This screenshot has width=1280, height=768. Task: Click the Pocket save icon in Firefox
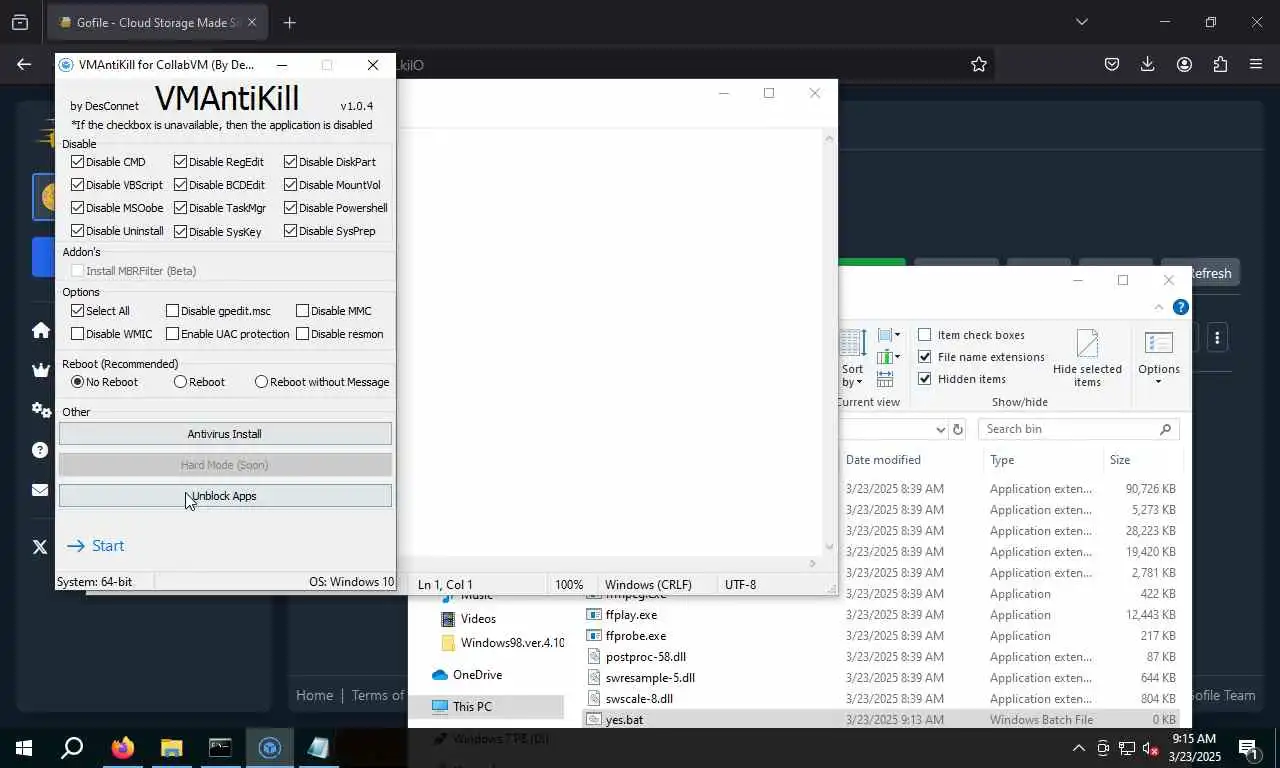pyautogui.click(x=1112, y=64)
